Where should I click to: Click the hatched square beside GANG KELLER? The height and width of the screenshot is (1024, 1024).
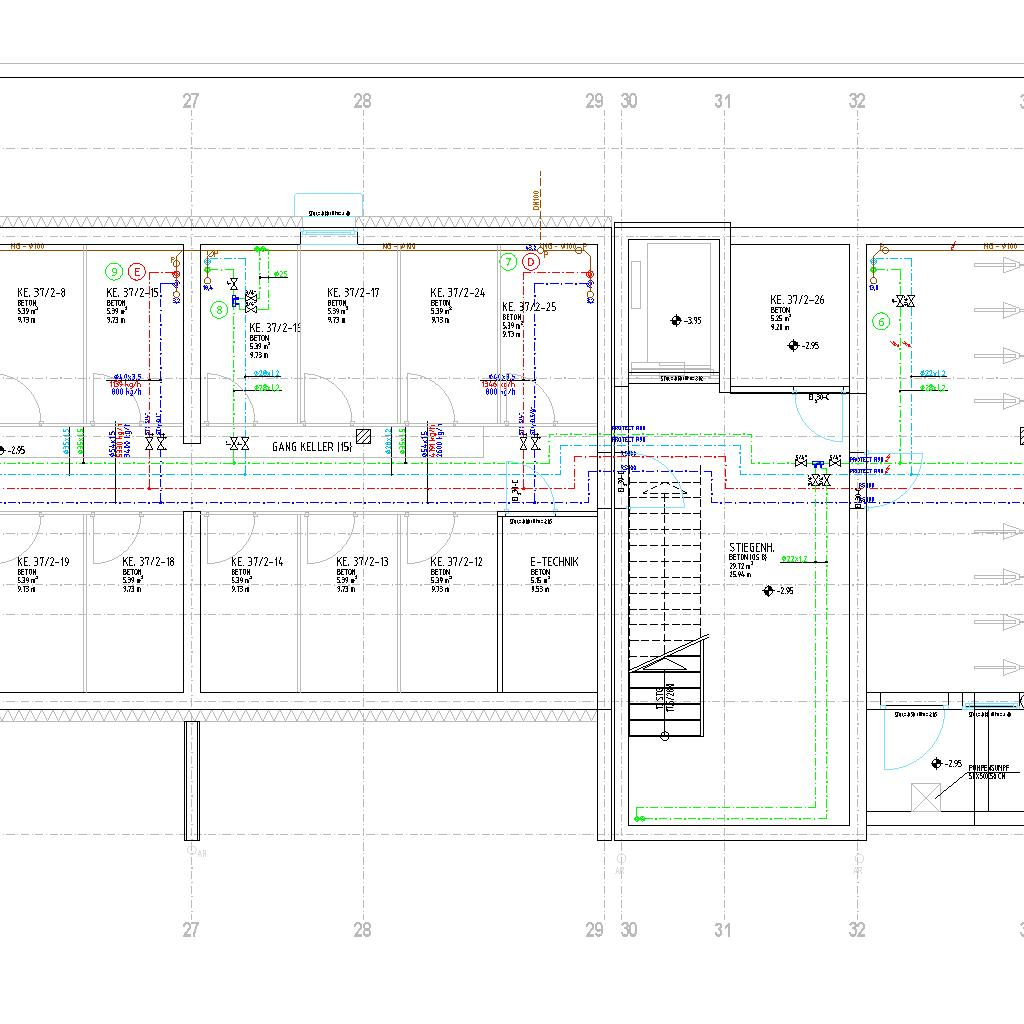point(364,436)
